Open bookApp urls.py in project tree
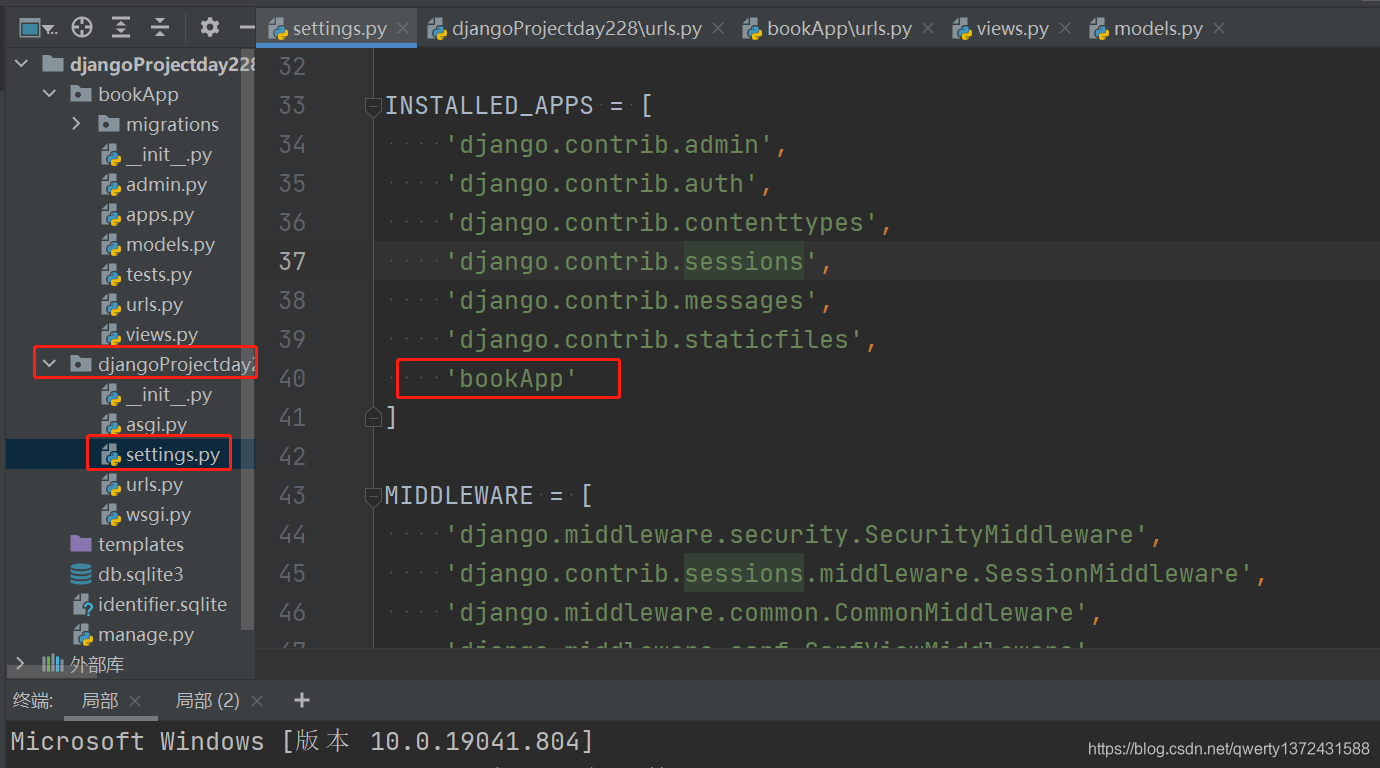 click(154, 305)
